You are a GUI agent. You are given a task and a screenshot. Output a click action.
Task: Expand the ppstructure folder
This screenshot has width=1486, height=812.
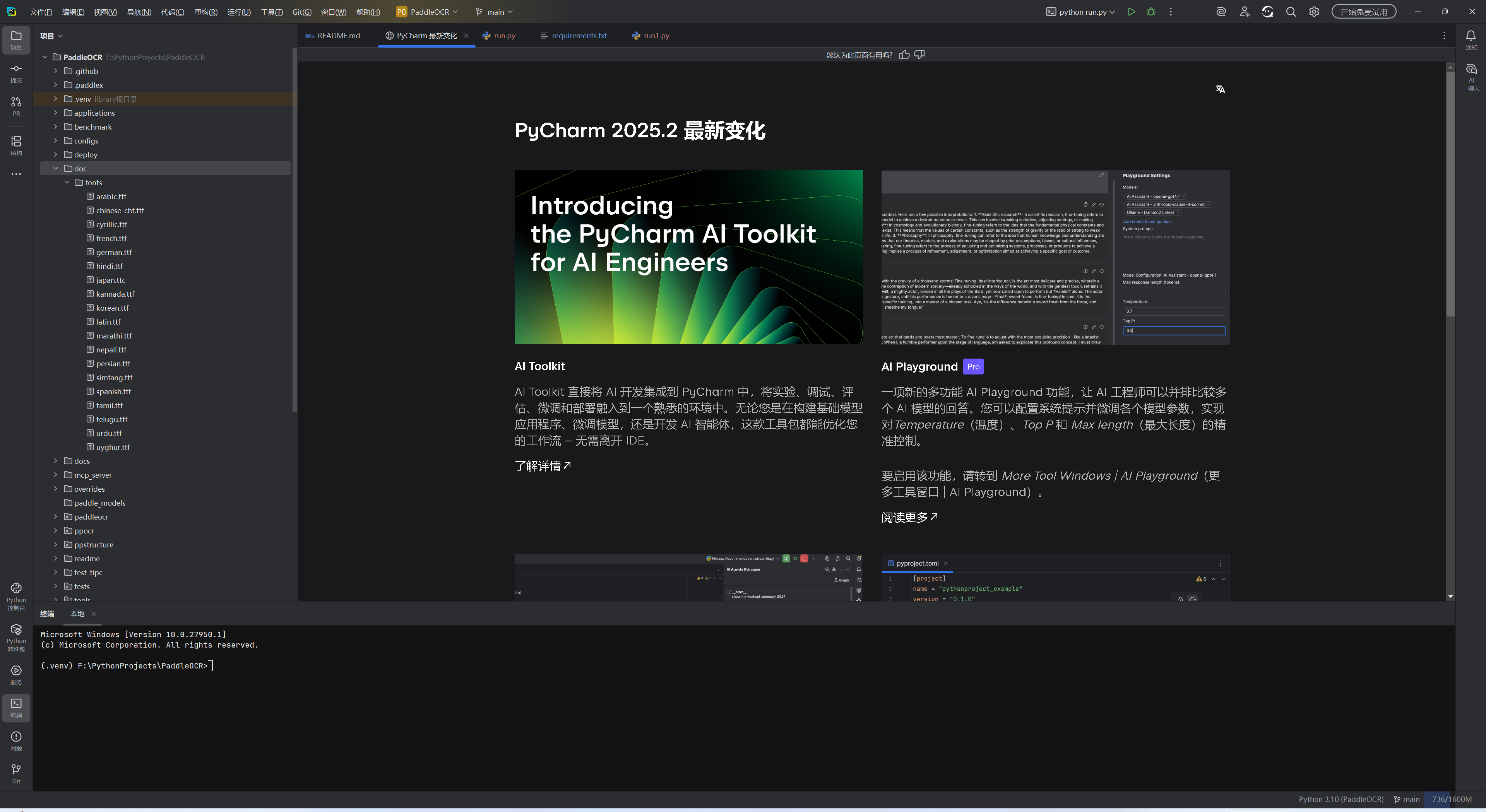[56, 544]
